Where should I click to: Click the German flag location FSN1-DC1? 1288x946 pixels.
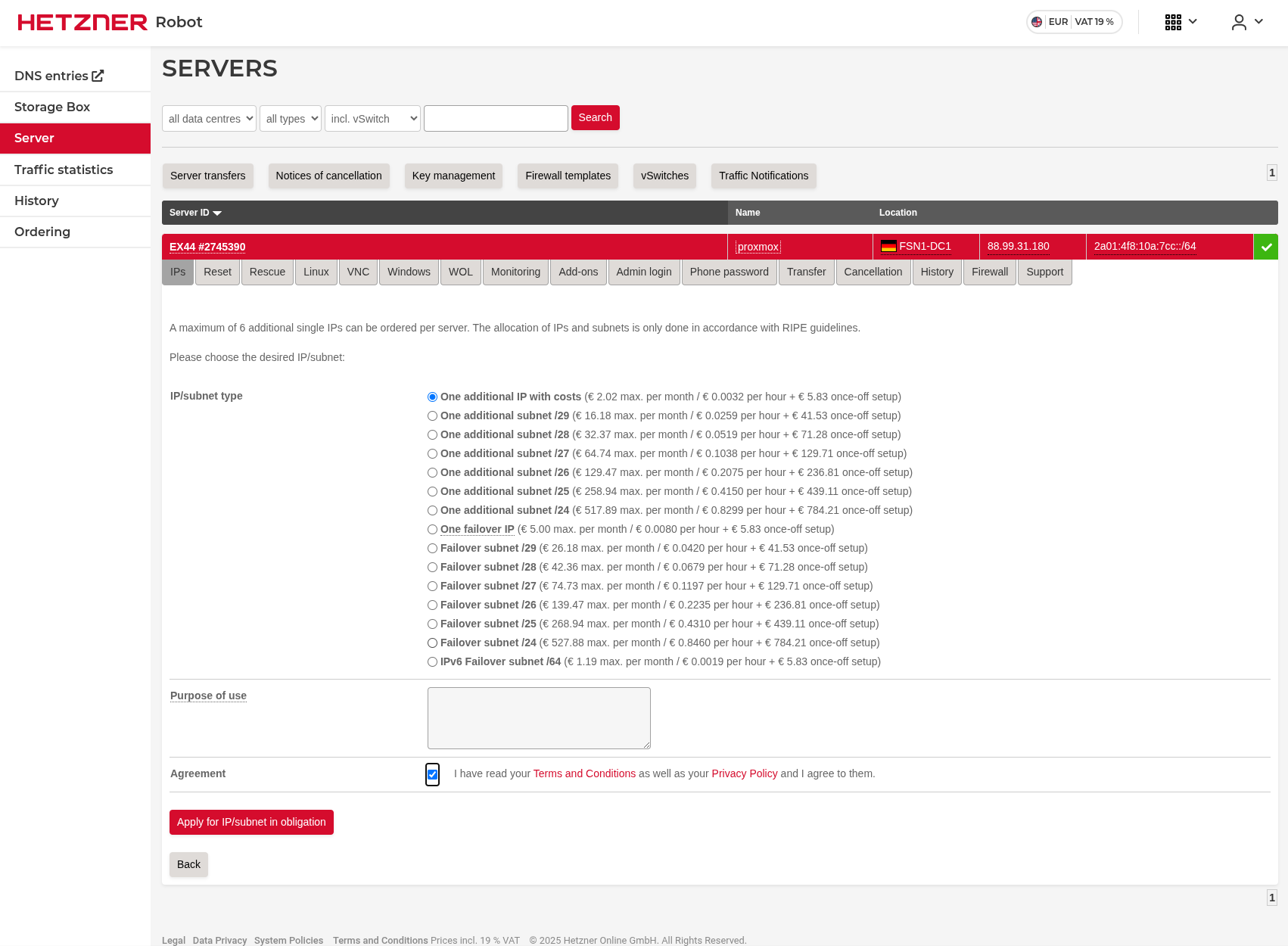(888, 246)
